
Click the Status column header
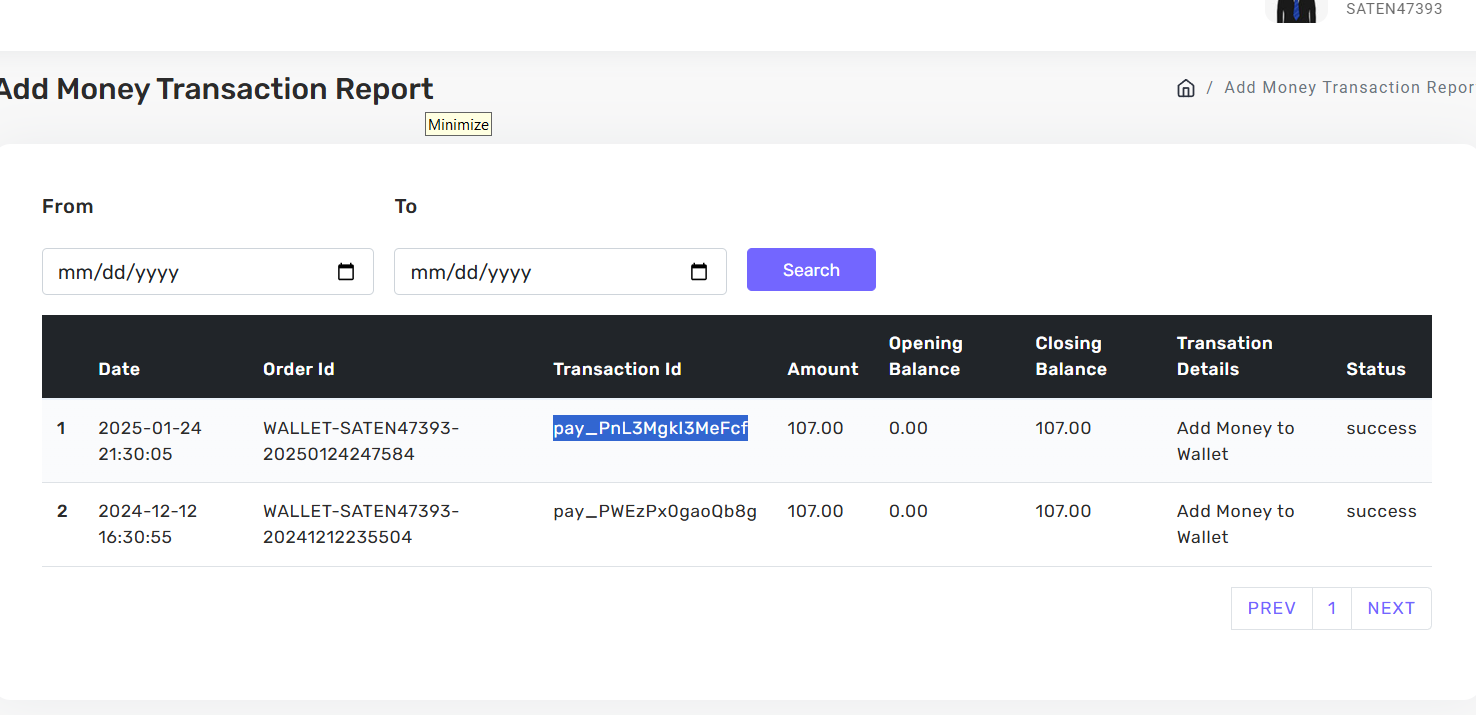(x=1375, y=369)
